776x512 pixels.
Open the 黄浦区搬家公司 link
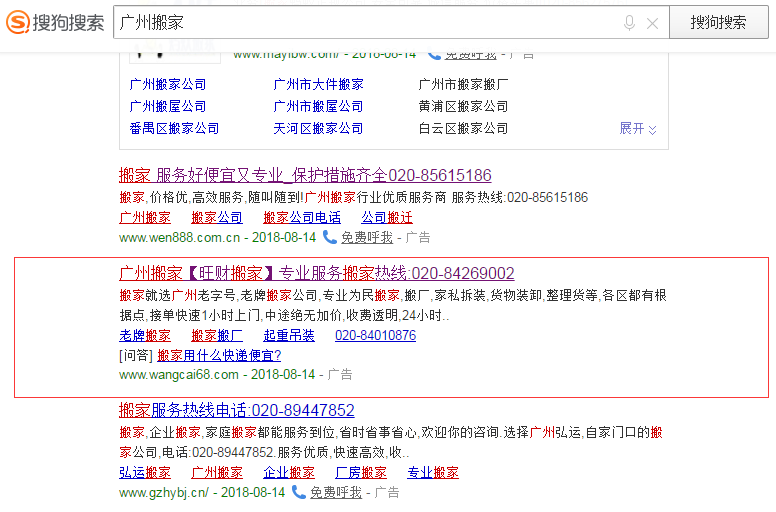(463, 106)
